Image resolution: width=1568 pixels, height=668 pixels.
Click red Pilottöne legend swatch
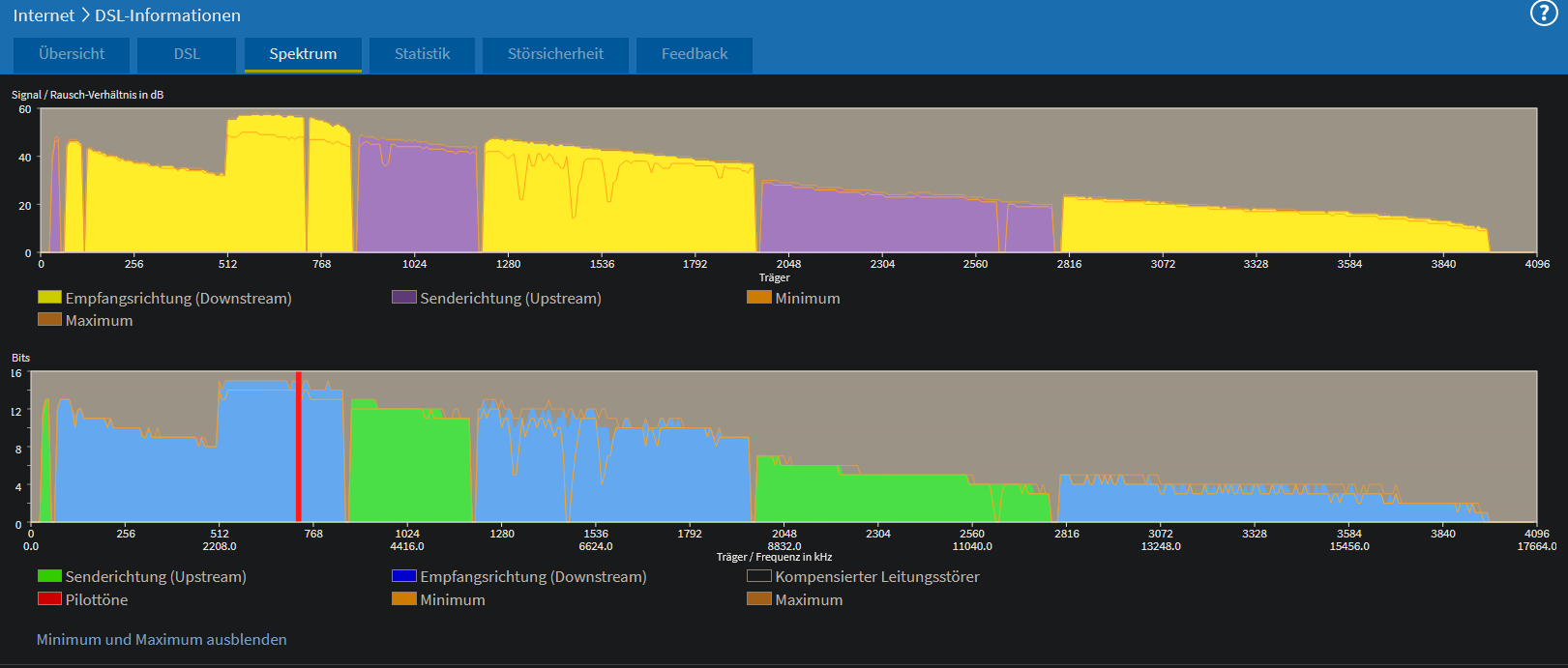tap(49, 598)
